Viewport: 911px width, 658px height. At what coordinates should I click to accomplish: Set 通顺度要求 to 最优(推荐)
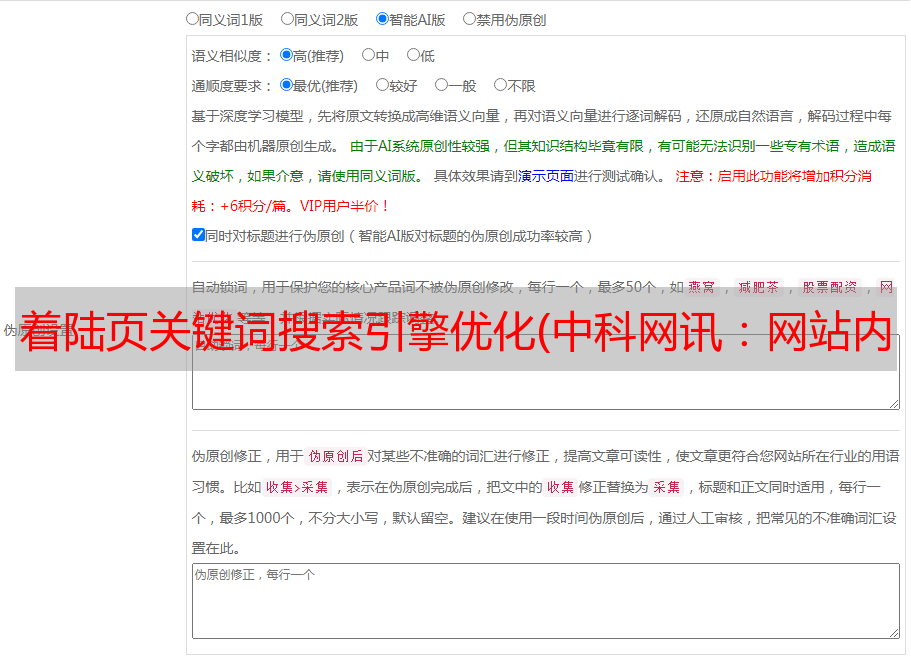click(286, 85)
